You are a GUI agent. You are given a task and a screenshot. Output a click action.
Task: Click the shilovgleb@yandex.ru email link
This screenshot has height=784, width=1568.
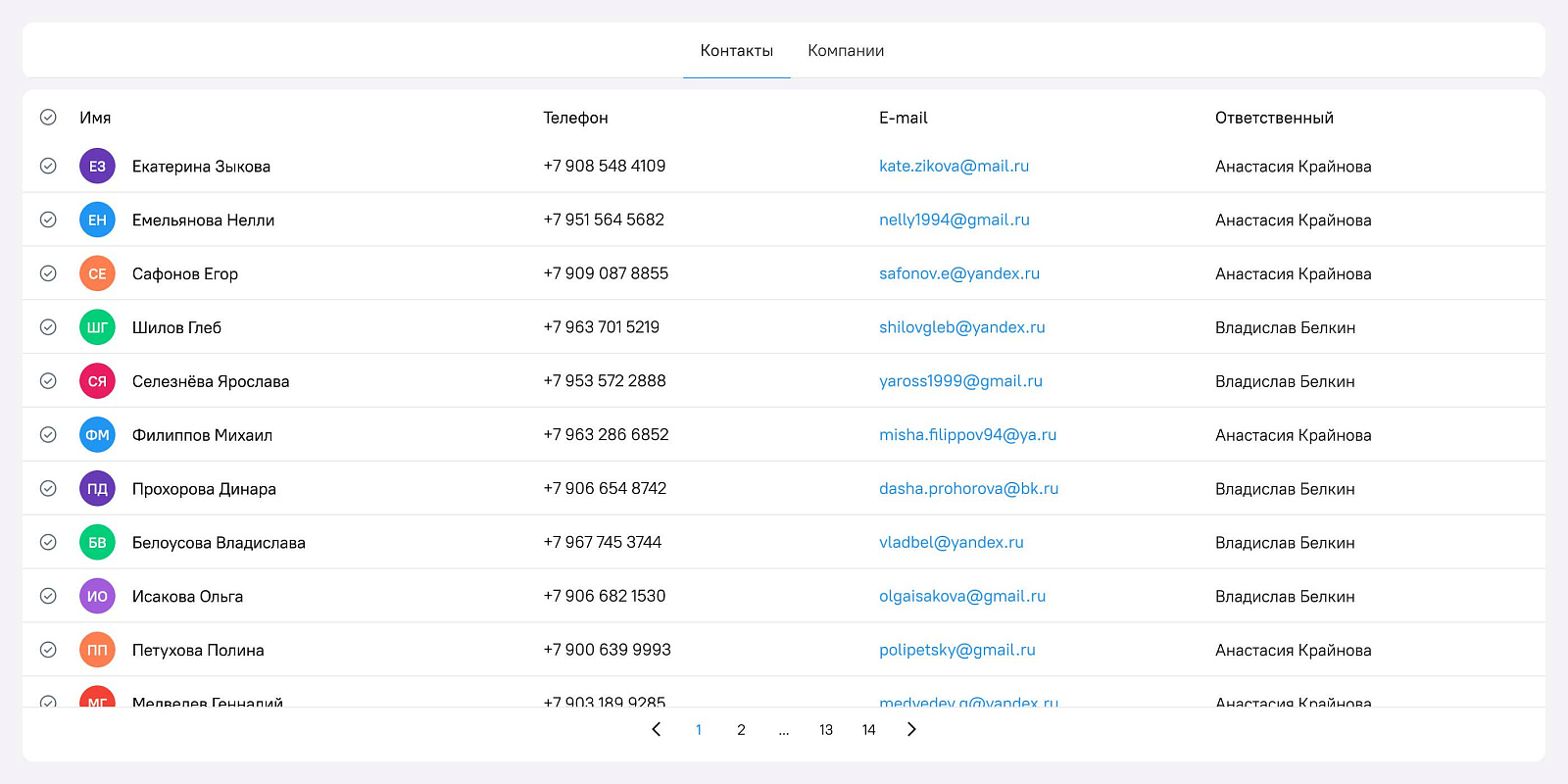coord(962,327)
